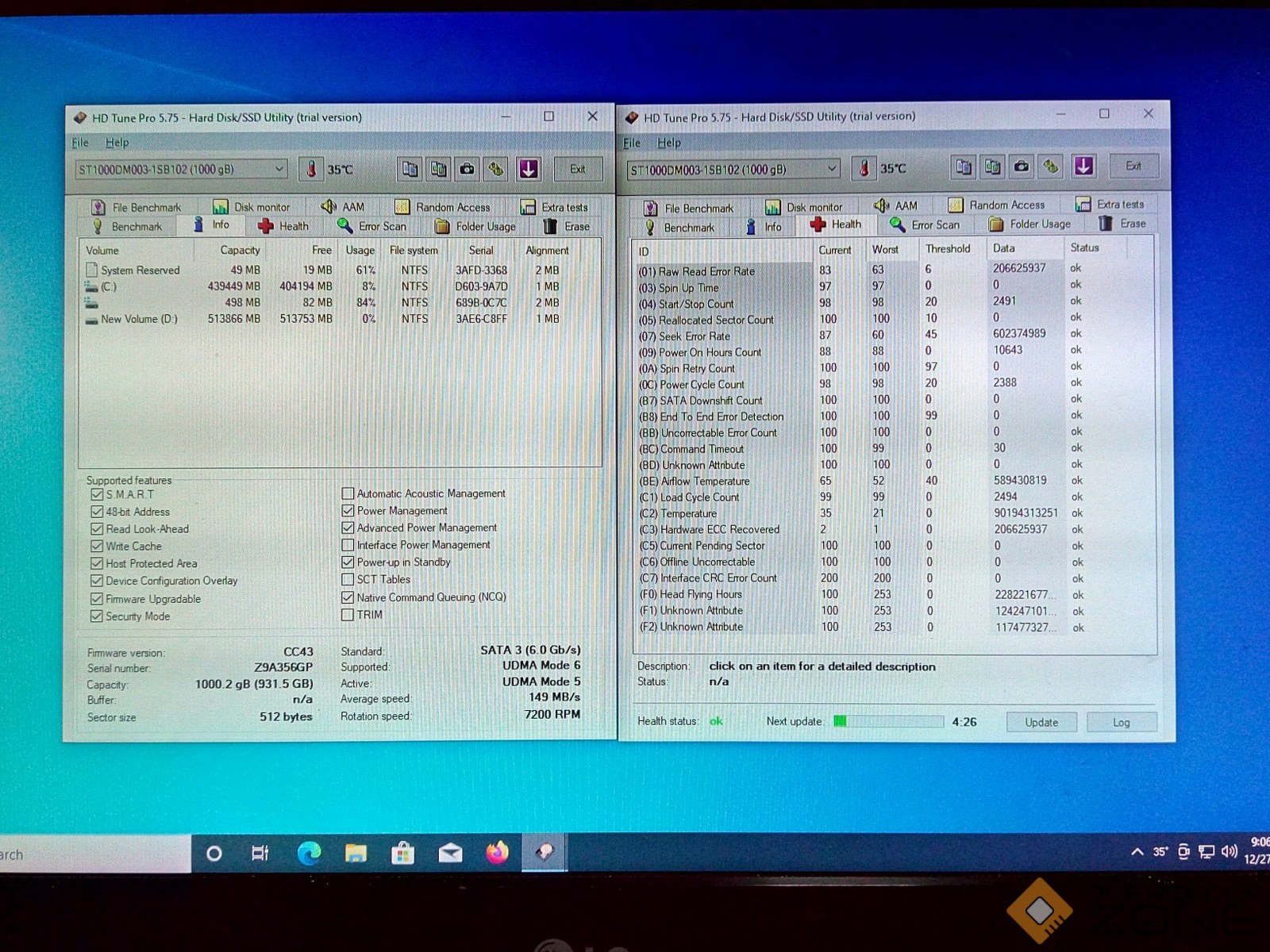The image size is (1270, 952).
Task: Toggle 48-bit Address checkbox
Action: click(x=97, y=512)
